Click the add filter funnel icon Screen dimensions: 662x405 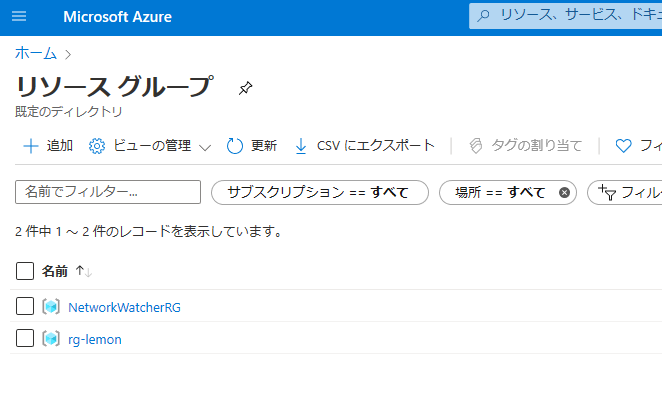coord(607,193)
